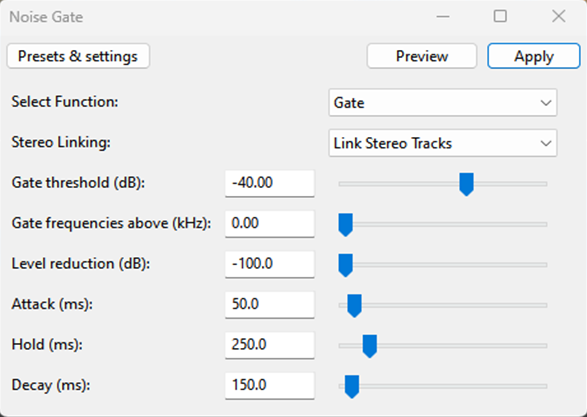Open the Select Function dropdown

tap(443, 103)
